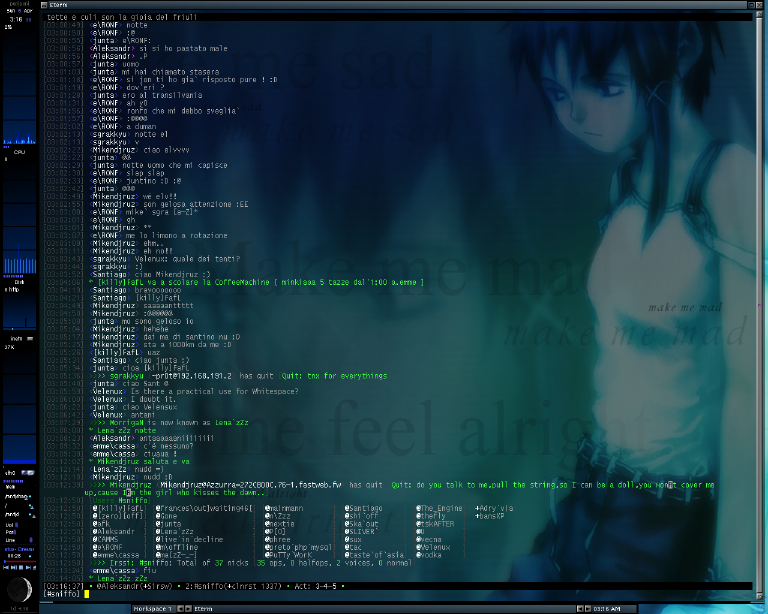Click the Eterm title bar label
The width and height of the screenshot is (768, 614).
click(58, 5)
